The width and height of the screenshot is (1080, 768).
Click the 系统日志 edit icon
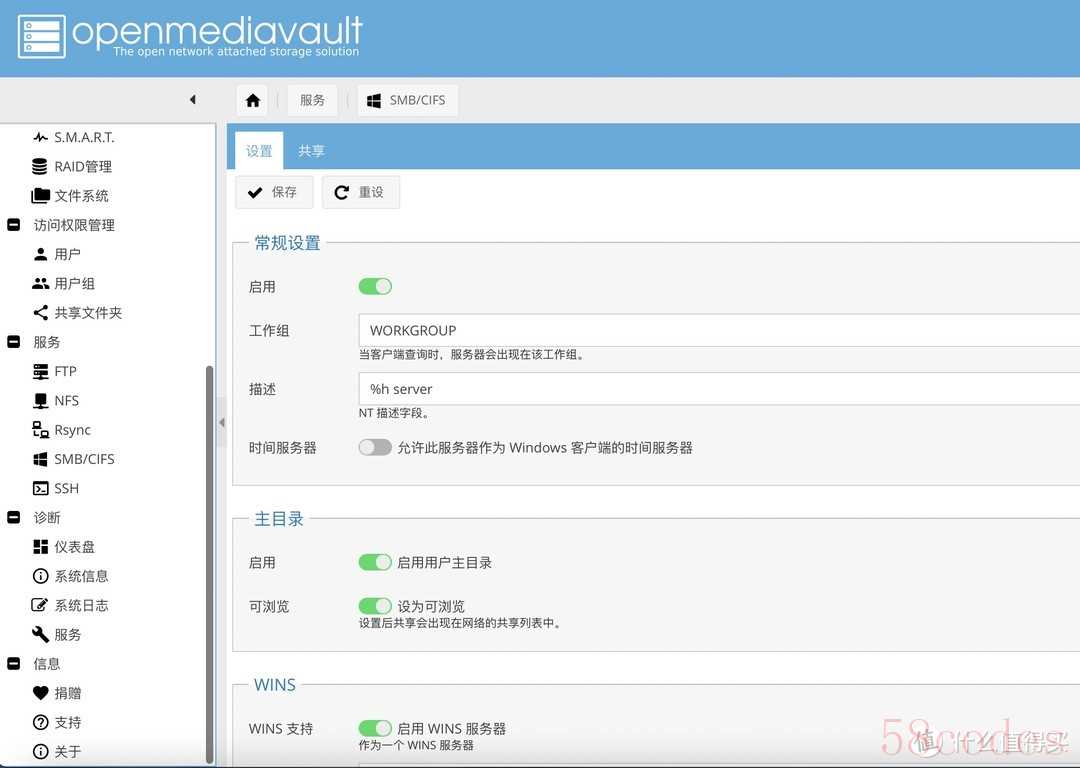(x=40, y=605)
